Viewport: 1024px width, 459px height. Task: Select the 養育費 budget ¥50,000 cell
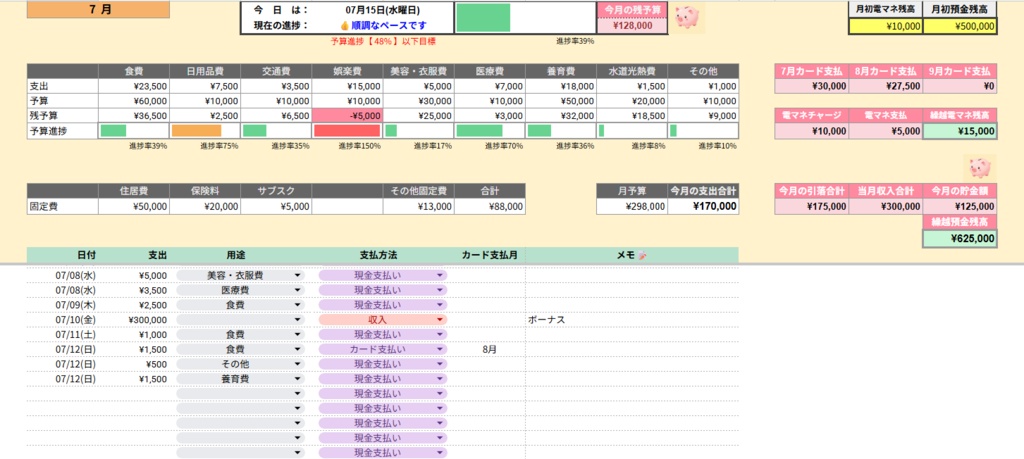[561, 101]
